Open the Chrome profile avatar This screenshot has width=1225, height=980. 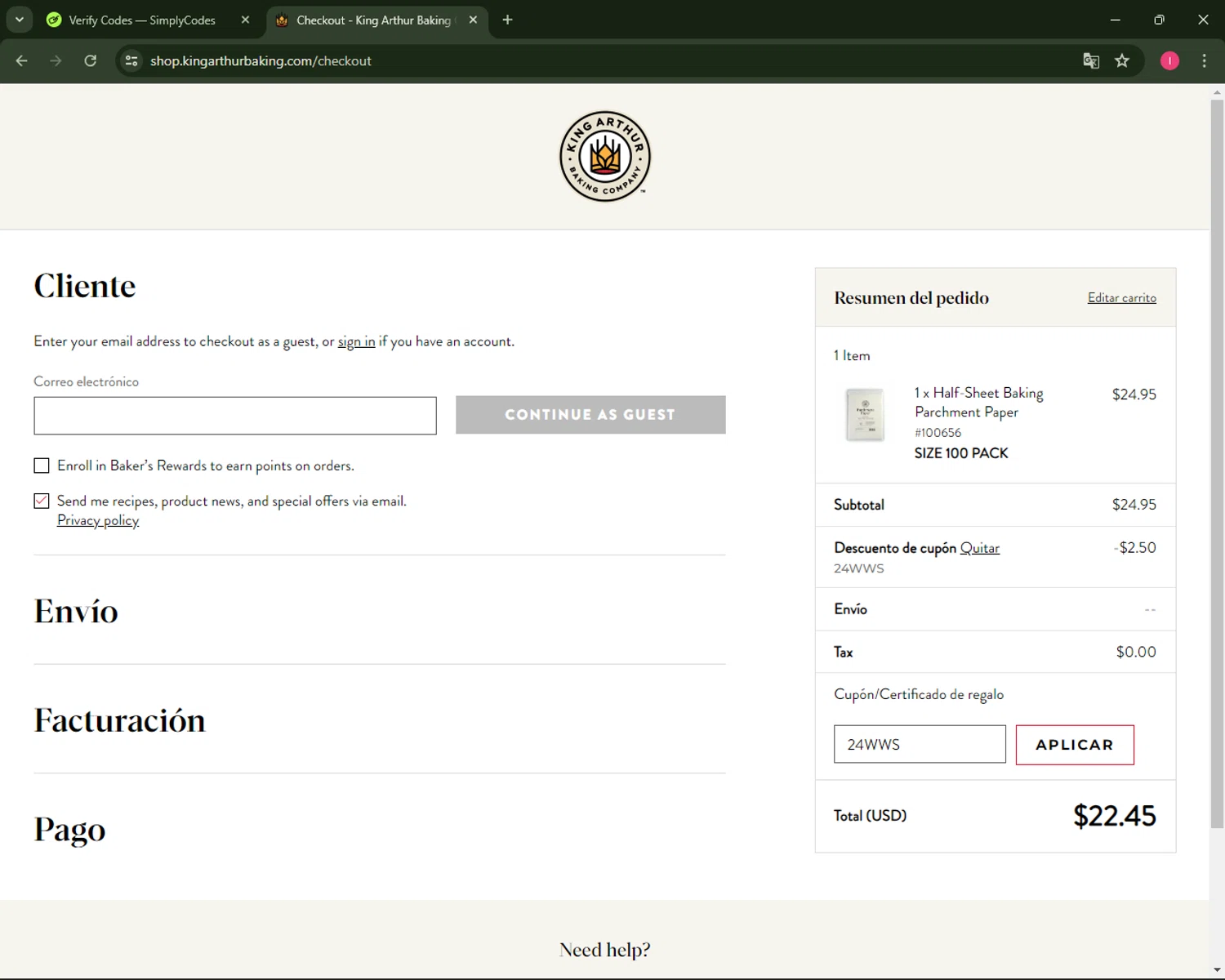point(1169,60)
